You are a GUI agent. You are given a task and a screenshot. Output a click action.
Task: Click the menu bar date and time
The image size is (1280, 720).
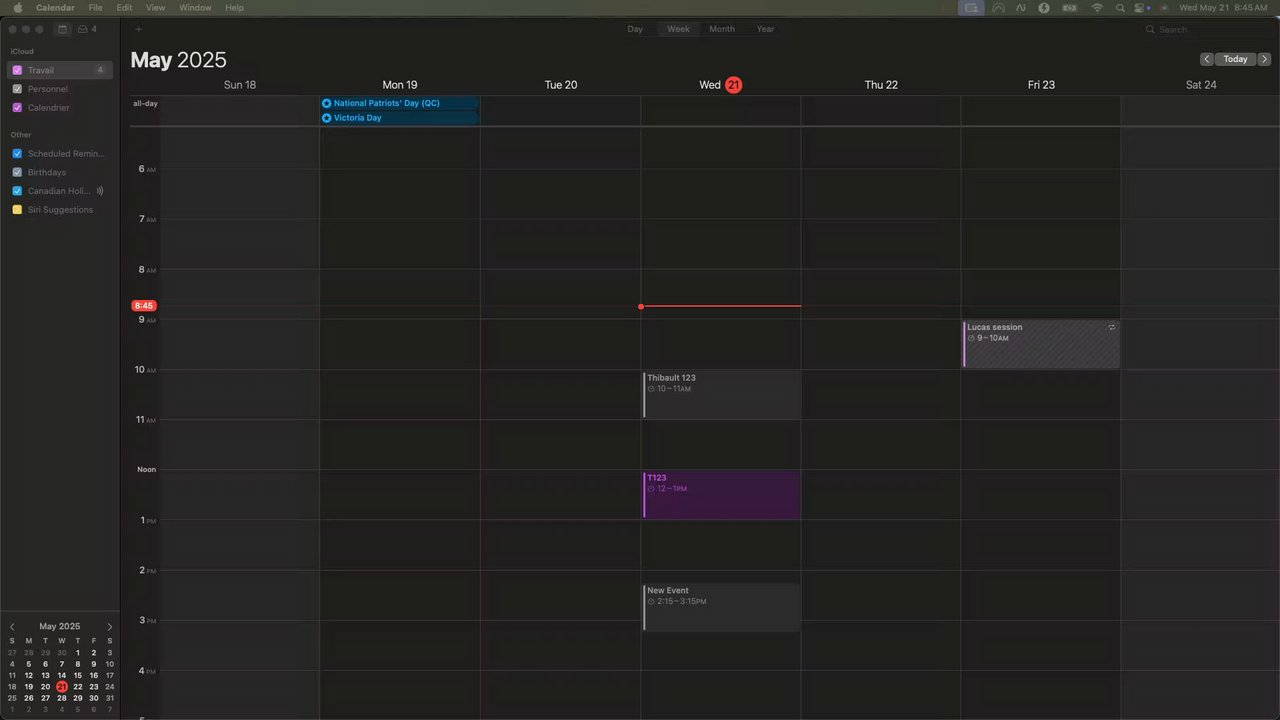[1223, 7]
